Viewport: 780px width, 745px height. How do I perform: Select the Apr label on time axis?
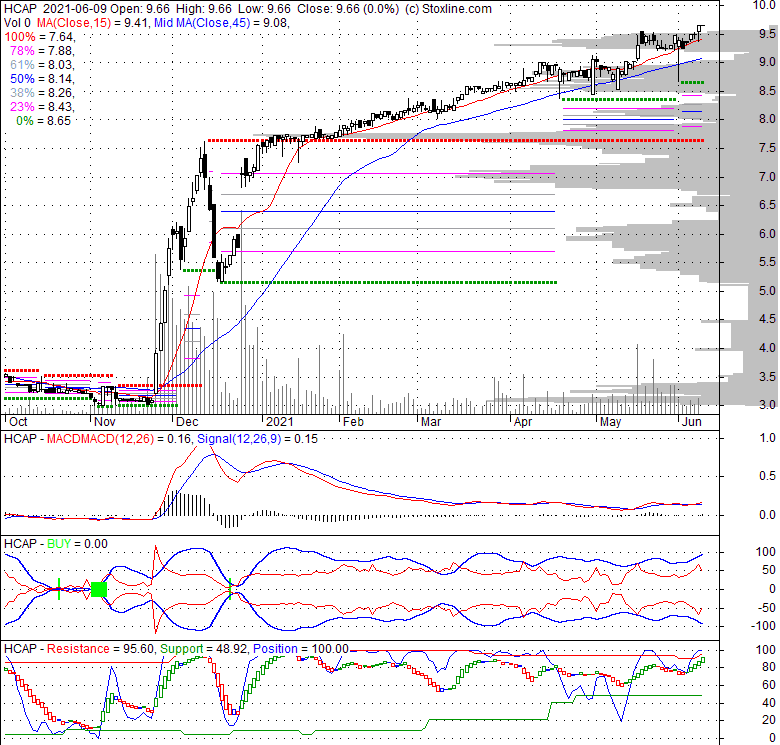tap(523, 422)
